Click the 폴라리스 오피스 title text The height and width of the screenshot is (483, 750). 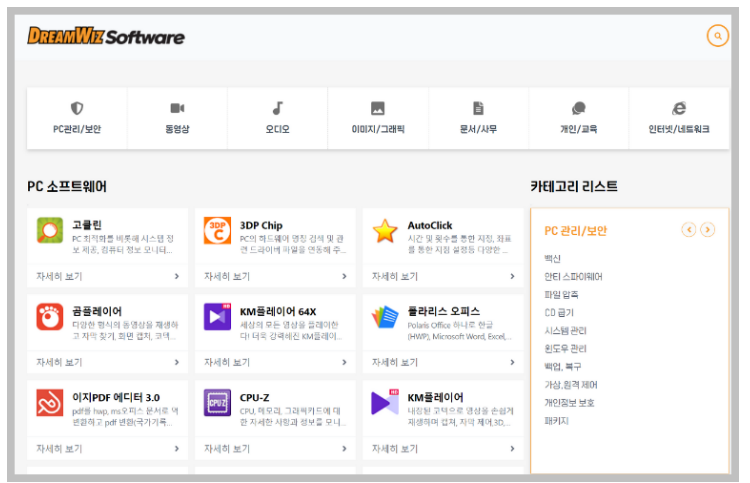coord(443,311)
